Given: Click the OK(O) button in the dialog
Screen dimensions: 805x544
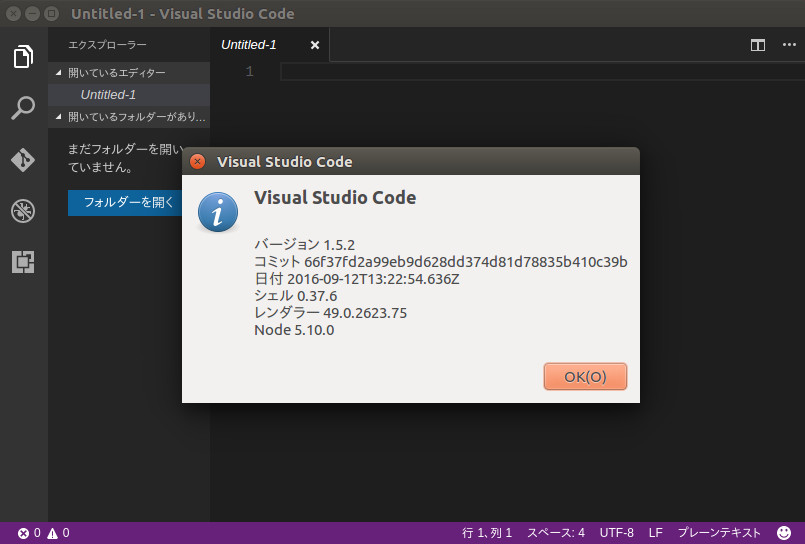Looking at the screenshot, I should (585, 377).
